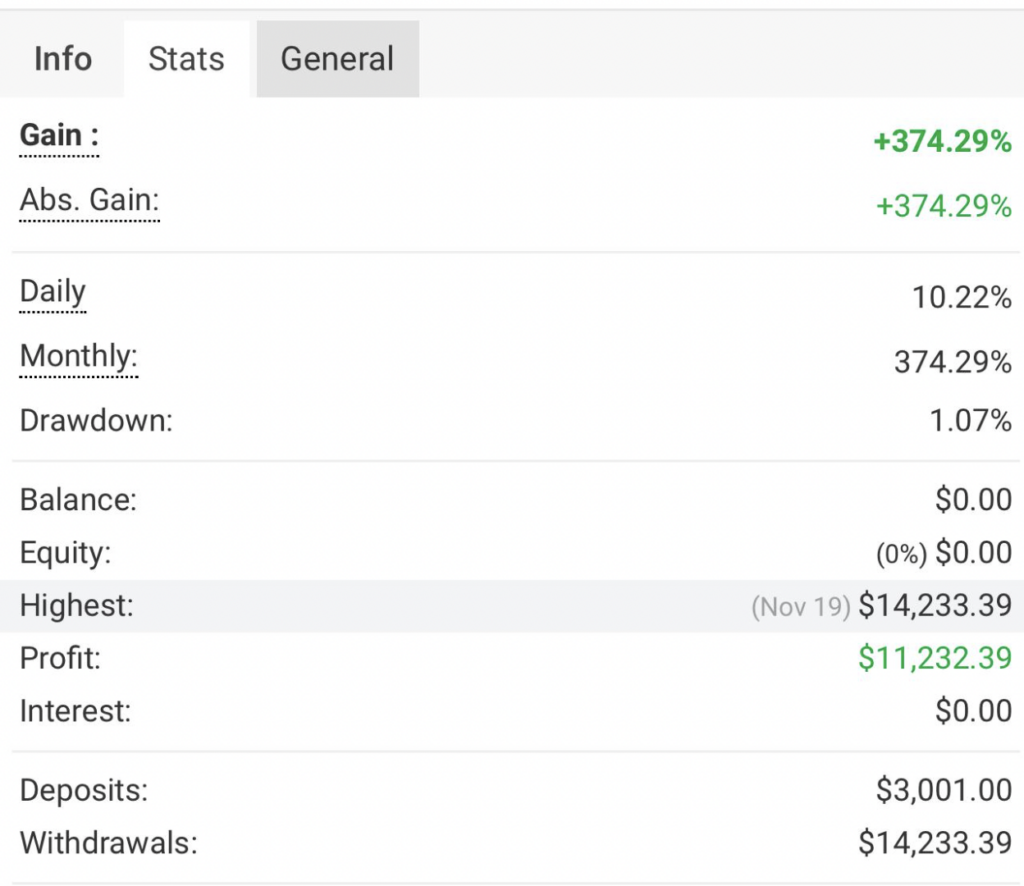Click the Drawdown label
The width and height of the screenshot is (1024, 886).
tap(96, 420)
